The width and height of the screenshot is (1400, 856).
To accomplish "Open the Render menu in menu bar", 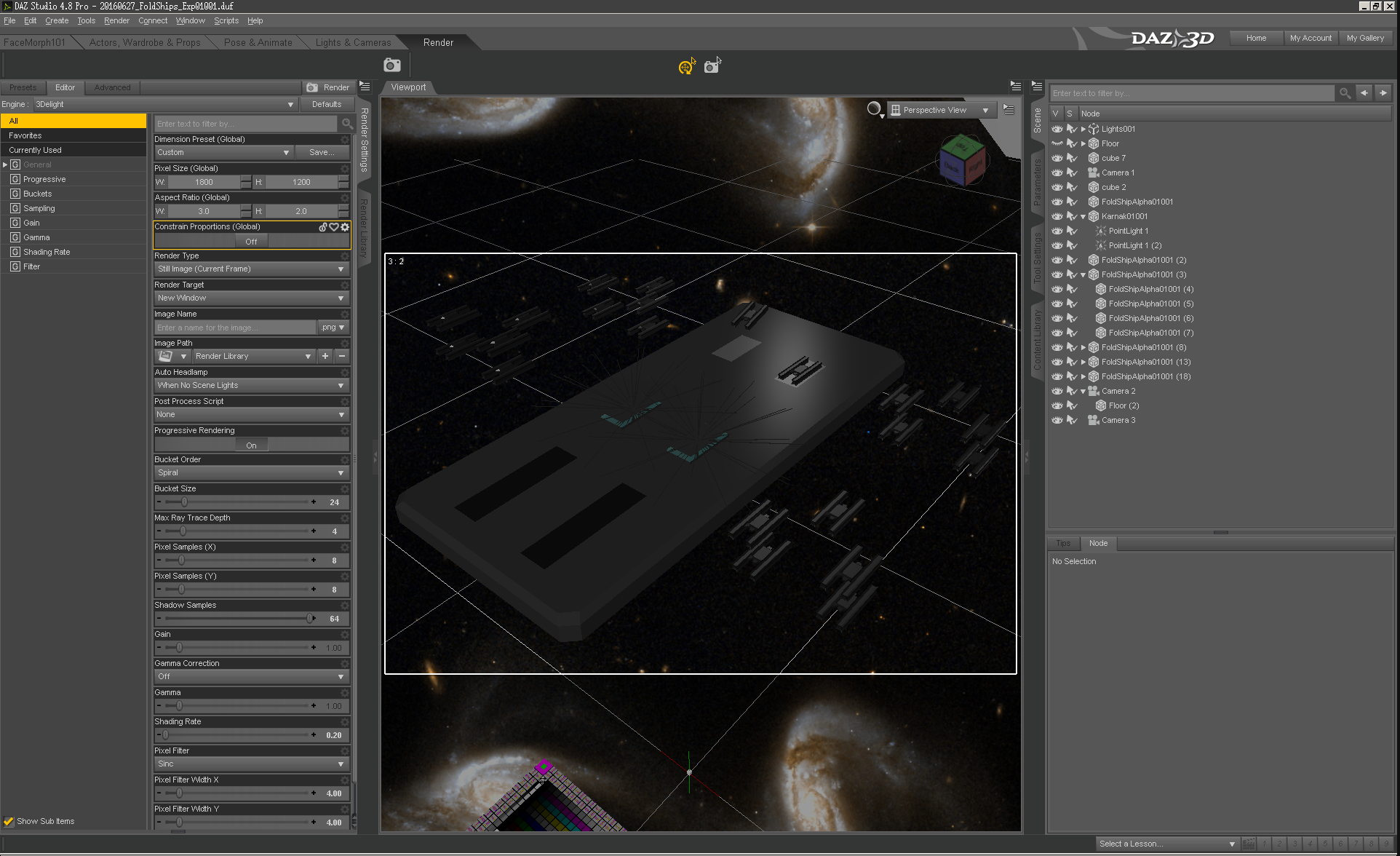I will point(116,20).
